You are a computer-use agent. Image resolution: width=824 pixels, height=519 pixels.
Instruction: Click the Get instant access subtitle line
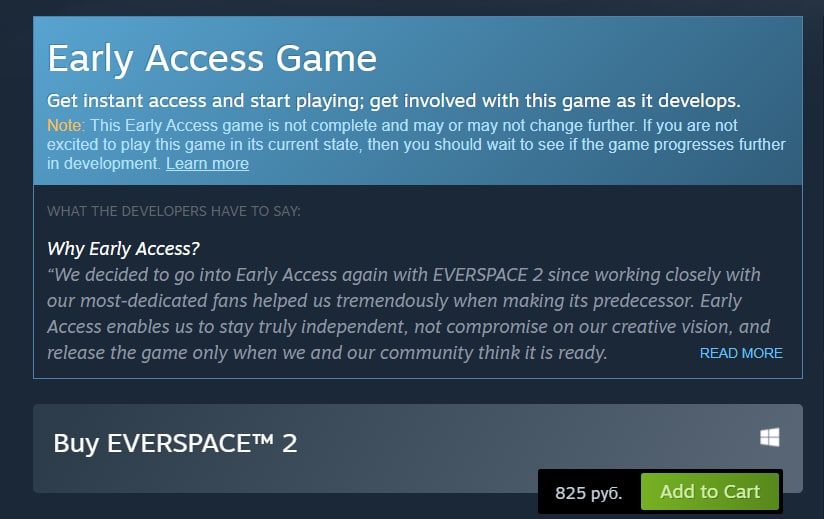click(394, 100)
